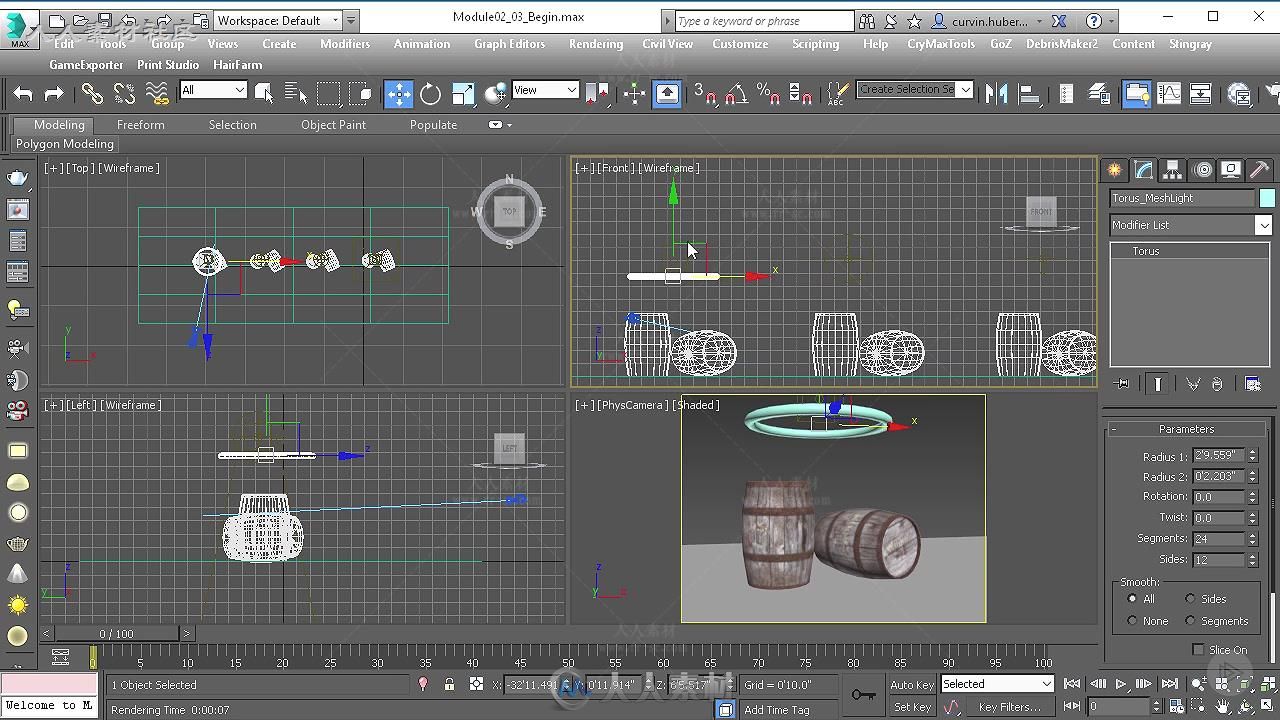
Task: Open the selection filter All dropdown
Action: 213,90
